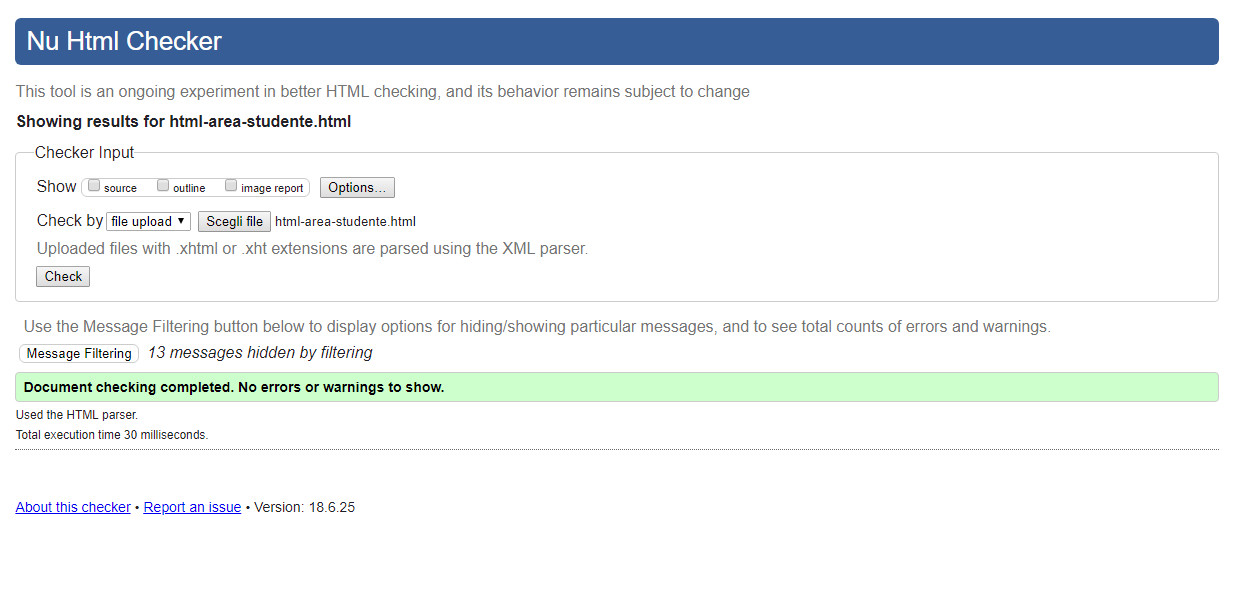Screen dimensions: 1250x614
Task: Choose a file with Scegli file
Action: 234,221
